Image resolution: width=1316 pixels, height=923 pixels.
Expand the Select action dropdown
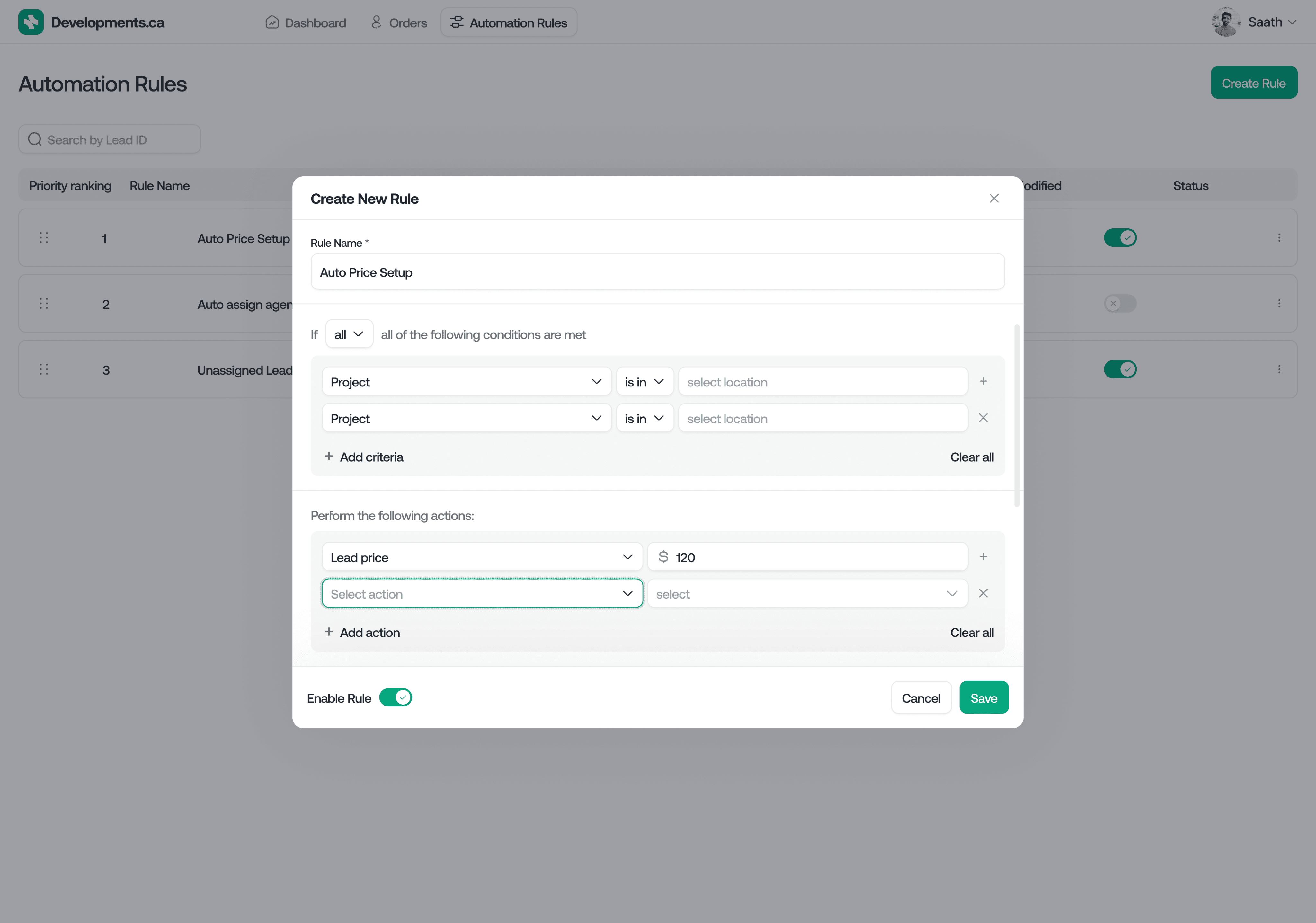point(482,593)
